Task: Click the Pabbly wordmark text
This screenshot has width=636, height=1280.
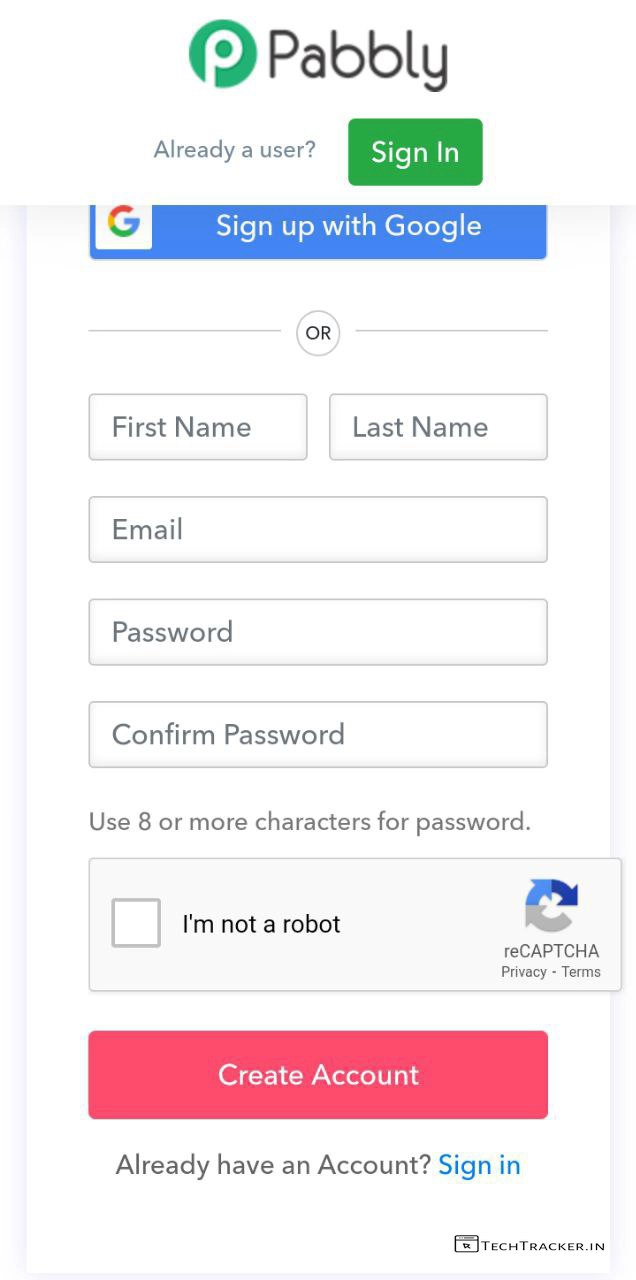Action: [357, 58]
